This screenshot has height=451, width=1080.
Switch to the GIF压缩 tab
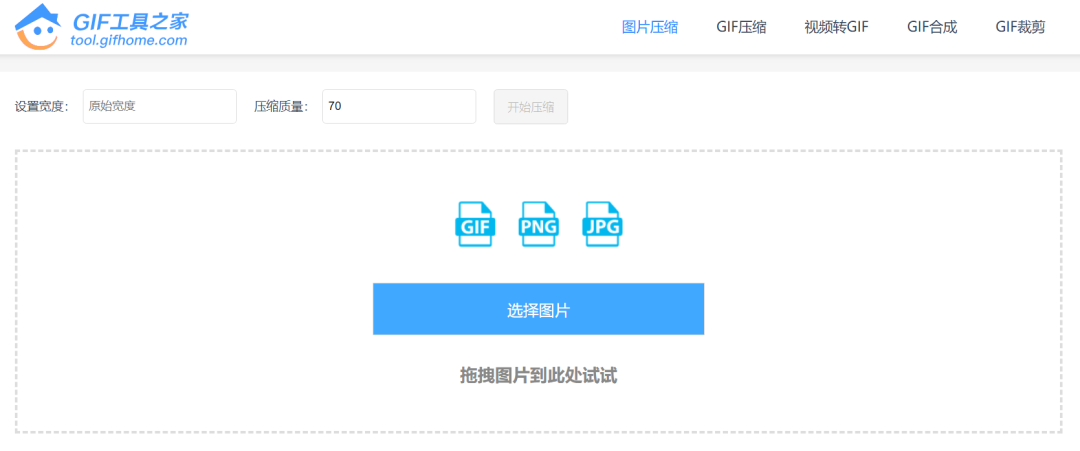[x=741, y=28]
